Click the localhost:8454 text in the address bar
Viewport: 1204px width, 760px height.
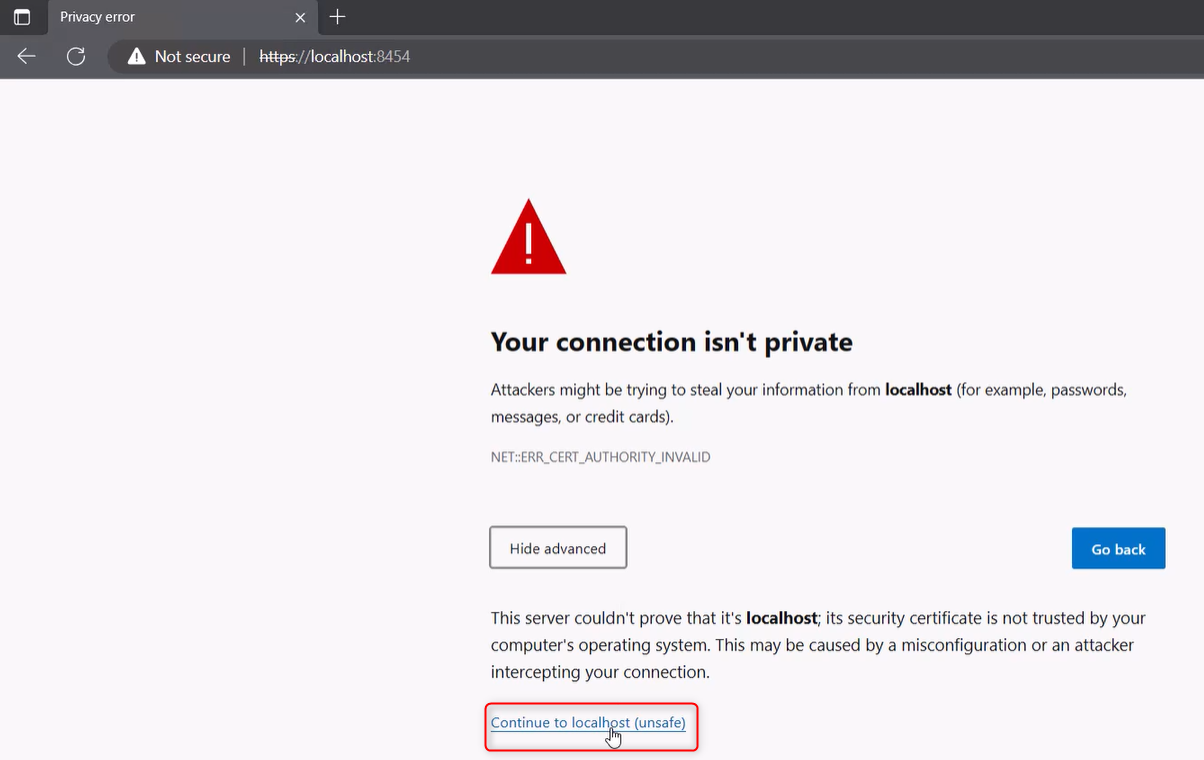(x=360, y=57)
